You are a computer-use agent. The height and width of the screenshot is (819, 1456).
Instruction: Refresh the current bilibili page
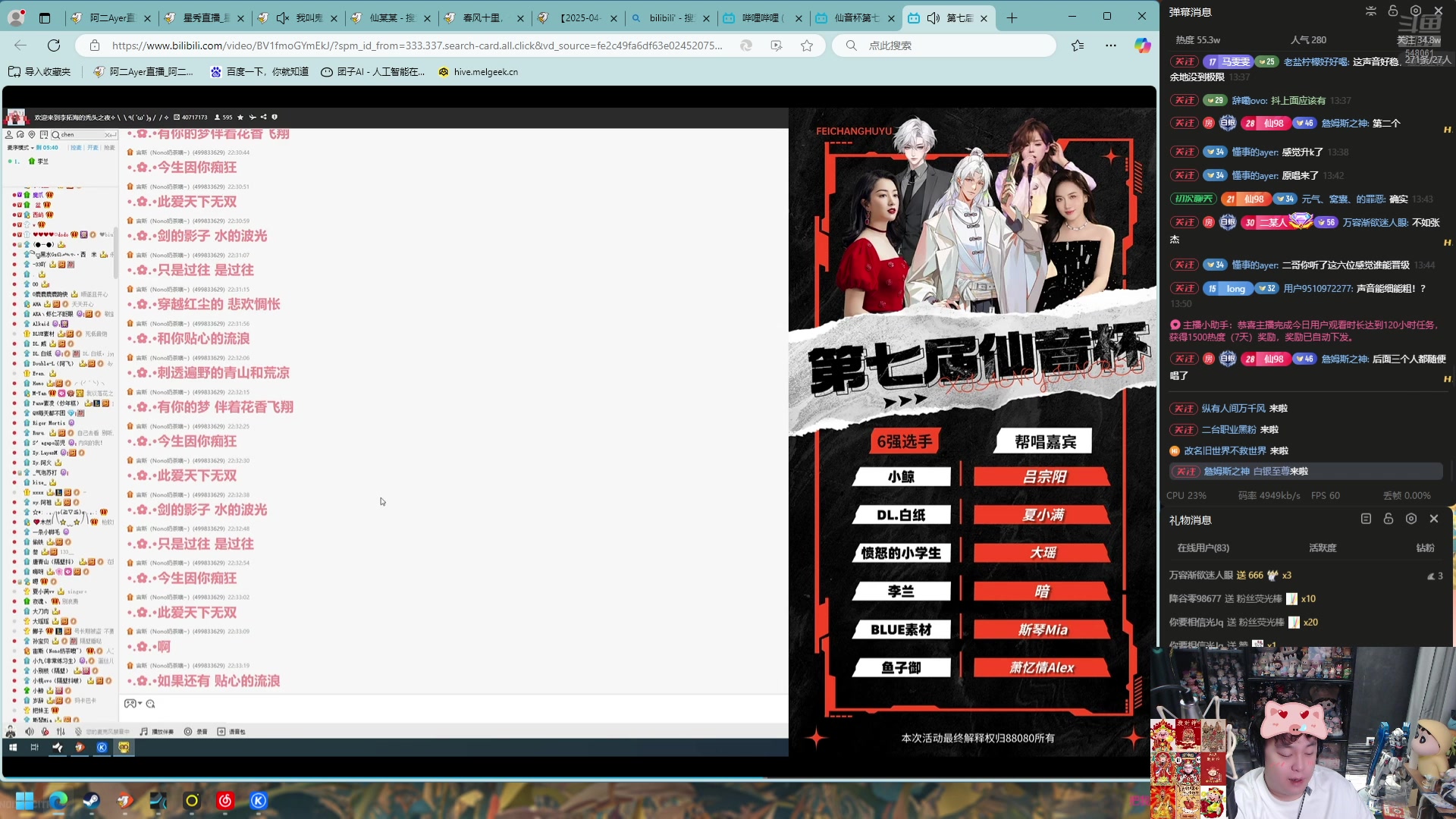coord(54,45)
